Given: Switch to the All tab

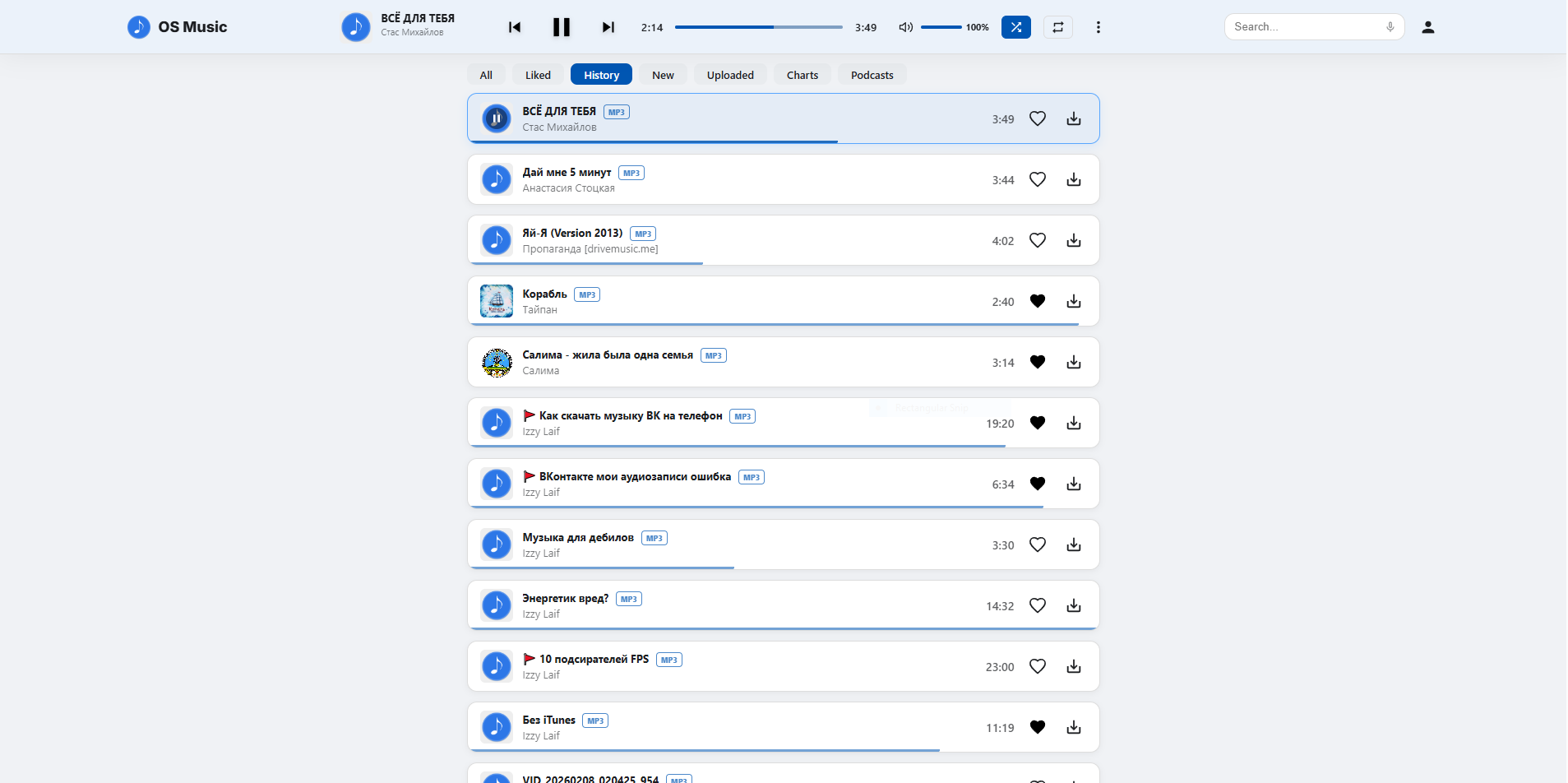Looking at the screenshot, I should (486, 75).
